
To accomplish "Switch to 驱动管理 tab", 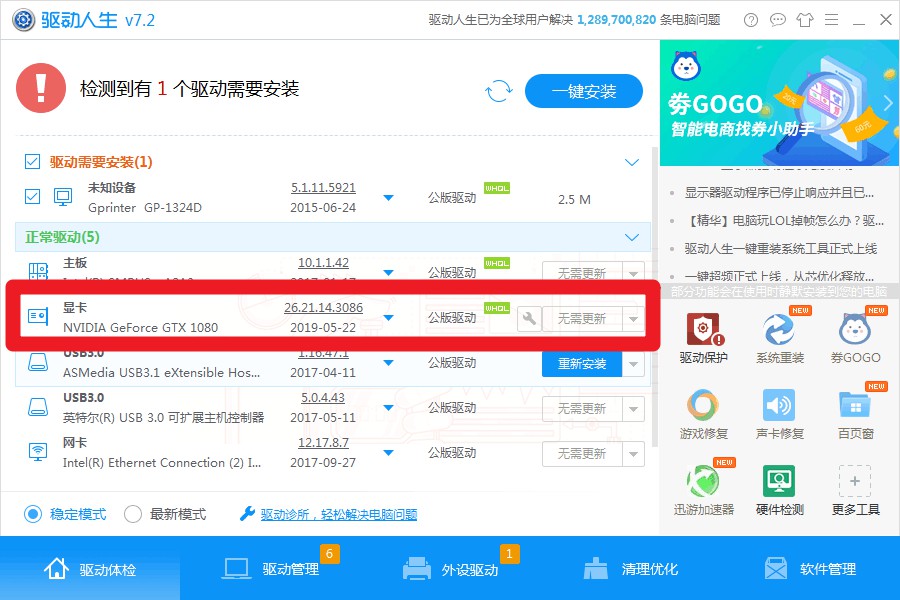I will click(270, 569).
